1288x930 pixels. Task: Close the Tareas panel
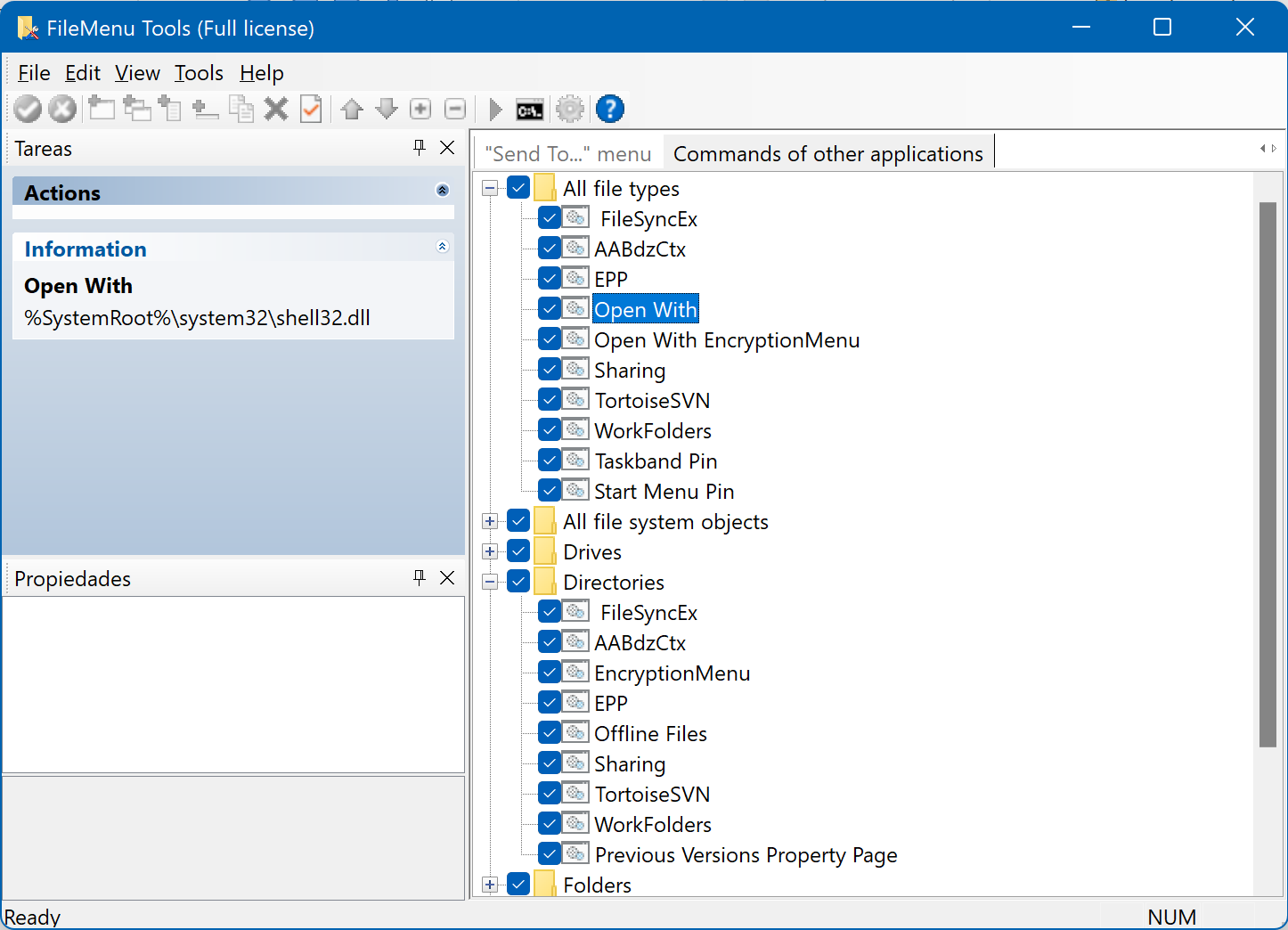click(x=447, y=148)
